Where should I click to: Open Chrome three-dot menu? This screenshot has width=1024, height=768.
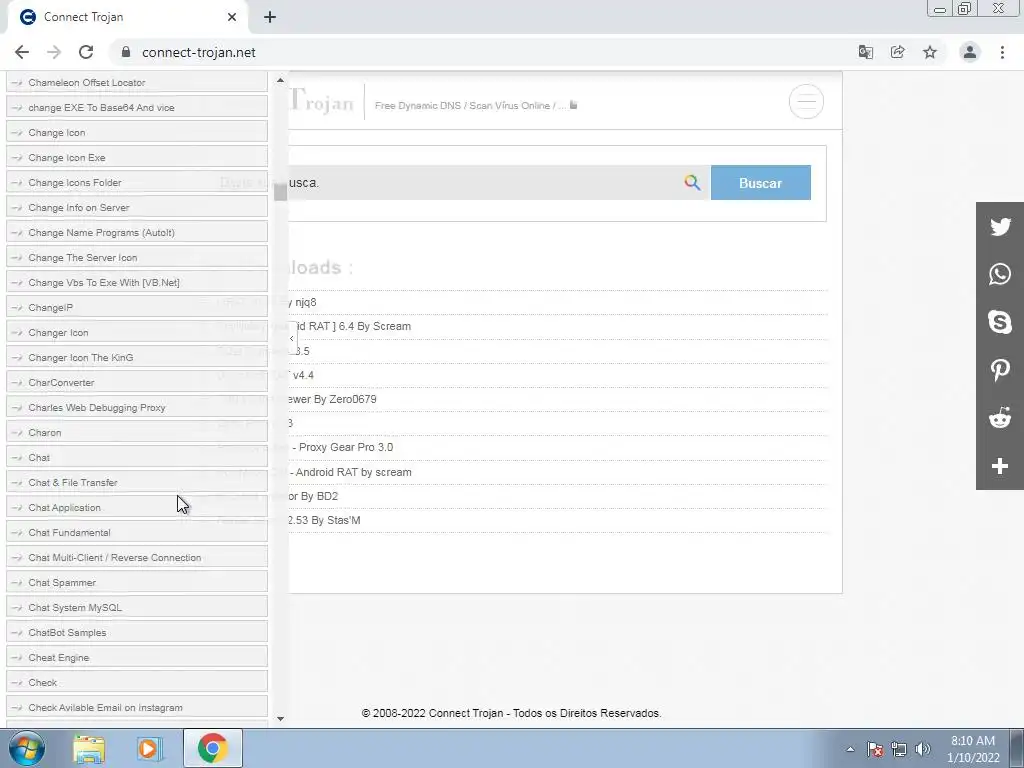pos(1002,52)
